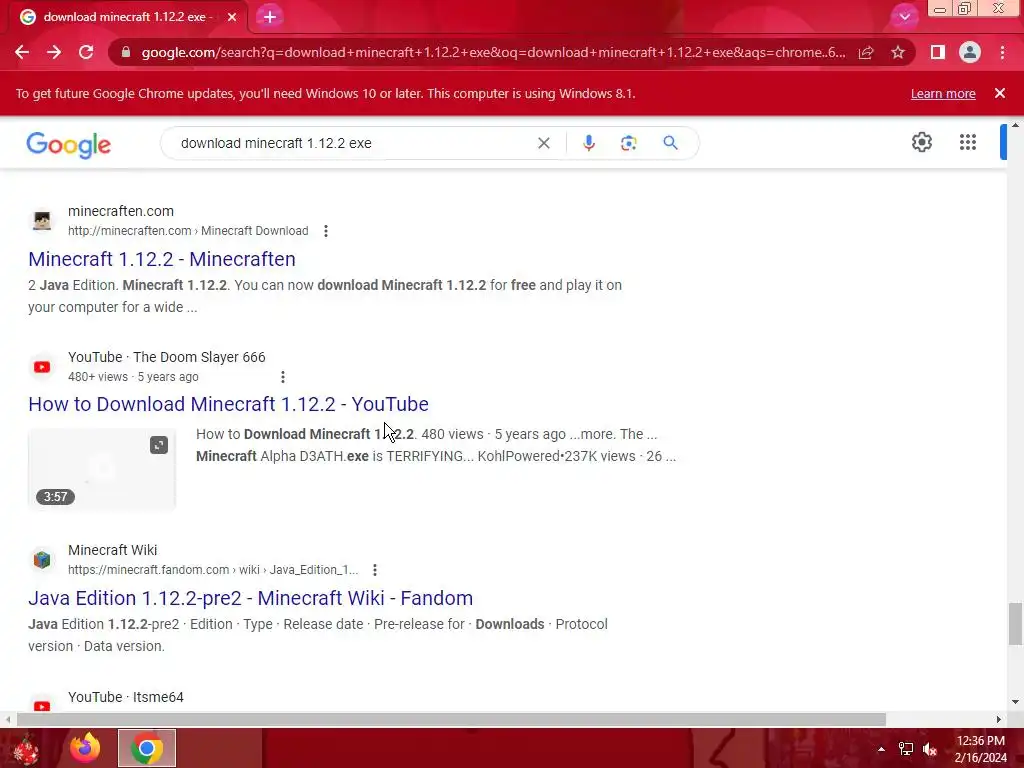Start voice search with microphone
The image size is (1024, 768).
point(588,143)
